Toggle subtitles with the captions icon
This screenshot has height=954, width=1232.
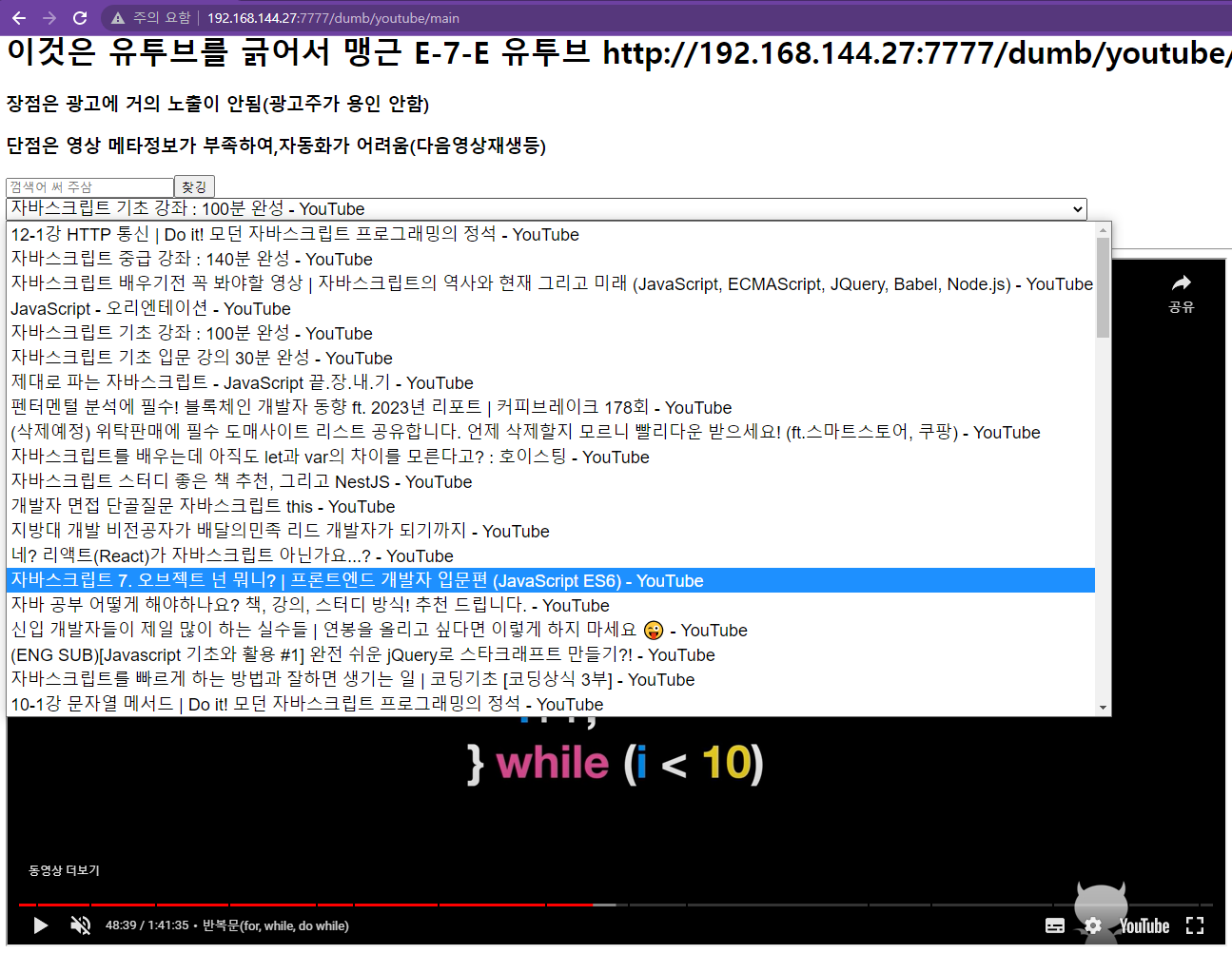(1055, 925)
